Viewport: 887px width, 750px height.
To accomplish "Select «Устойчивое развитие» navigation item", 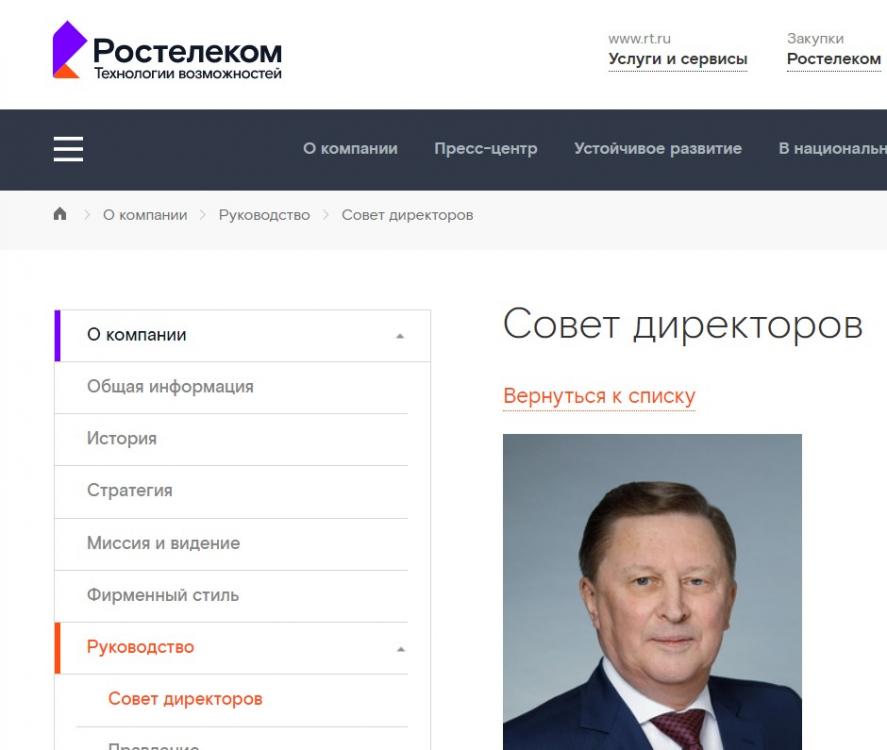I will click(657, 148).
